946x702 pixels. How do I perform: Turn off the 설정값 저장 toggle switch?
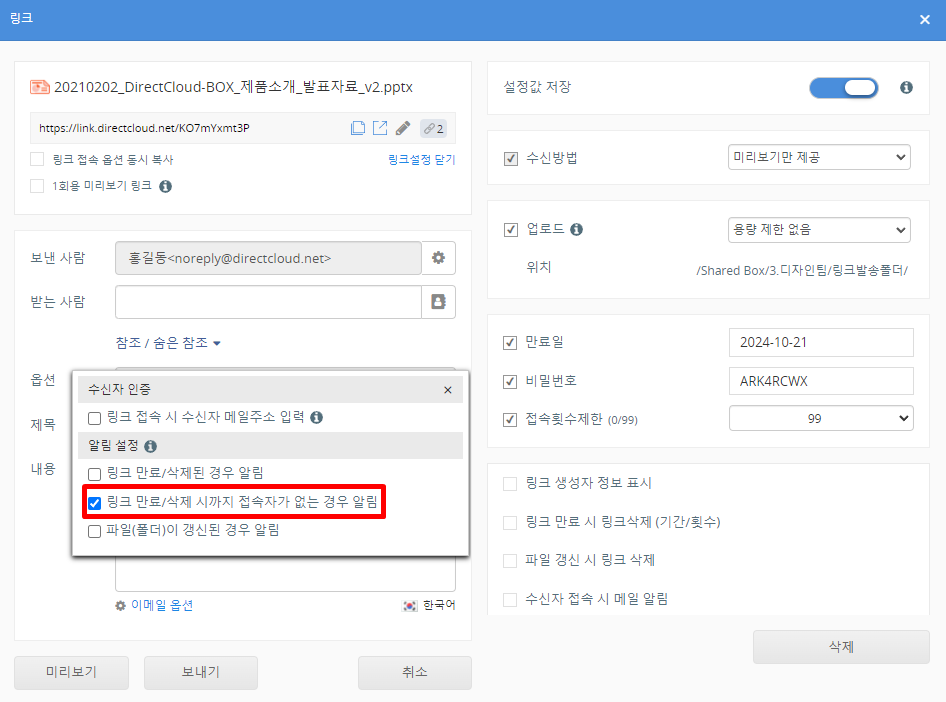[843, 88]
